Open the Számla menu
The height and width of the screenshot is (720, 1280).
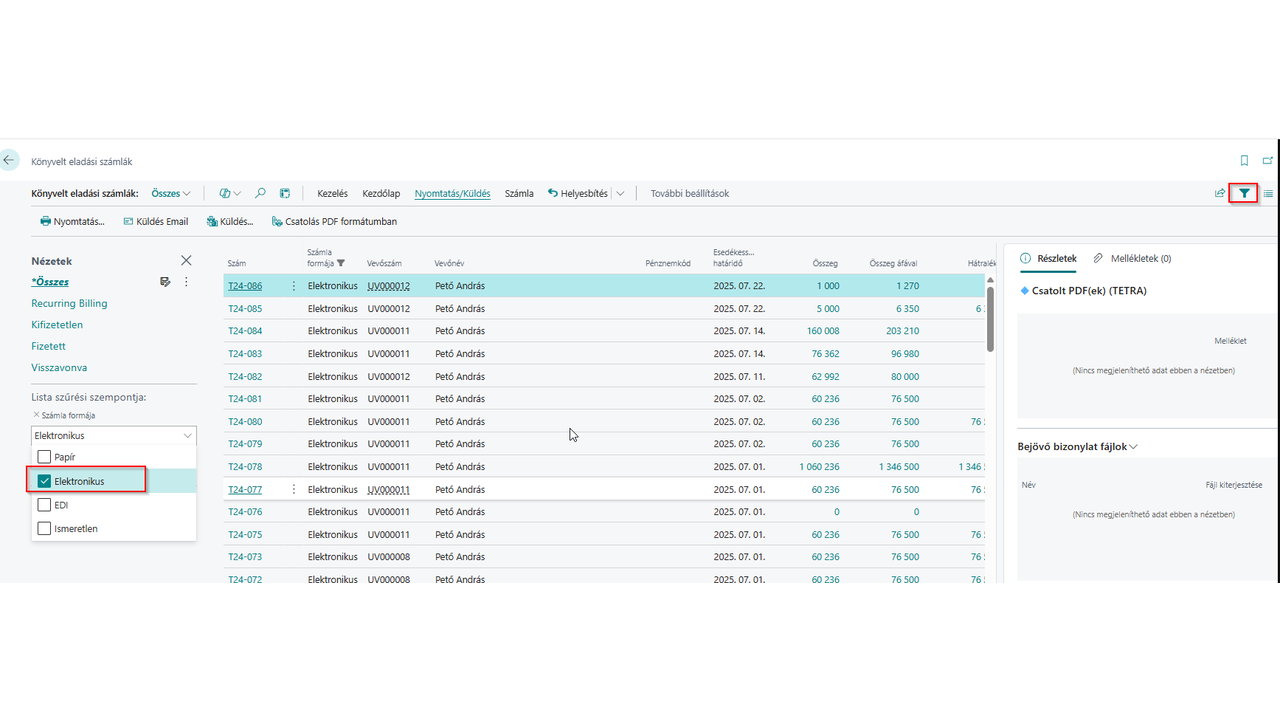(519, 193)
